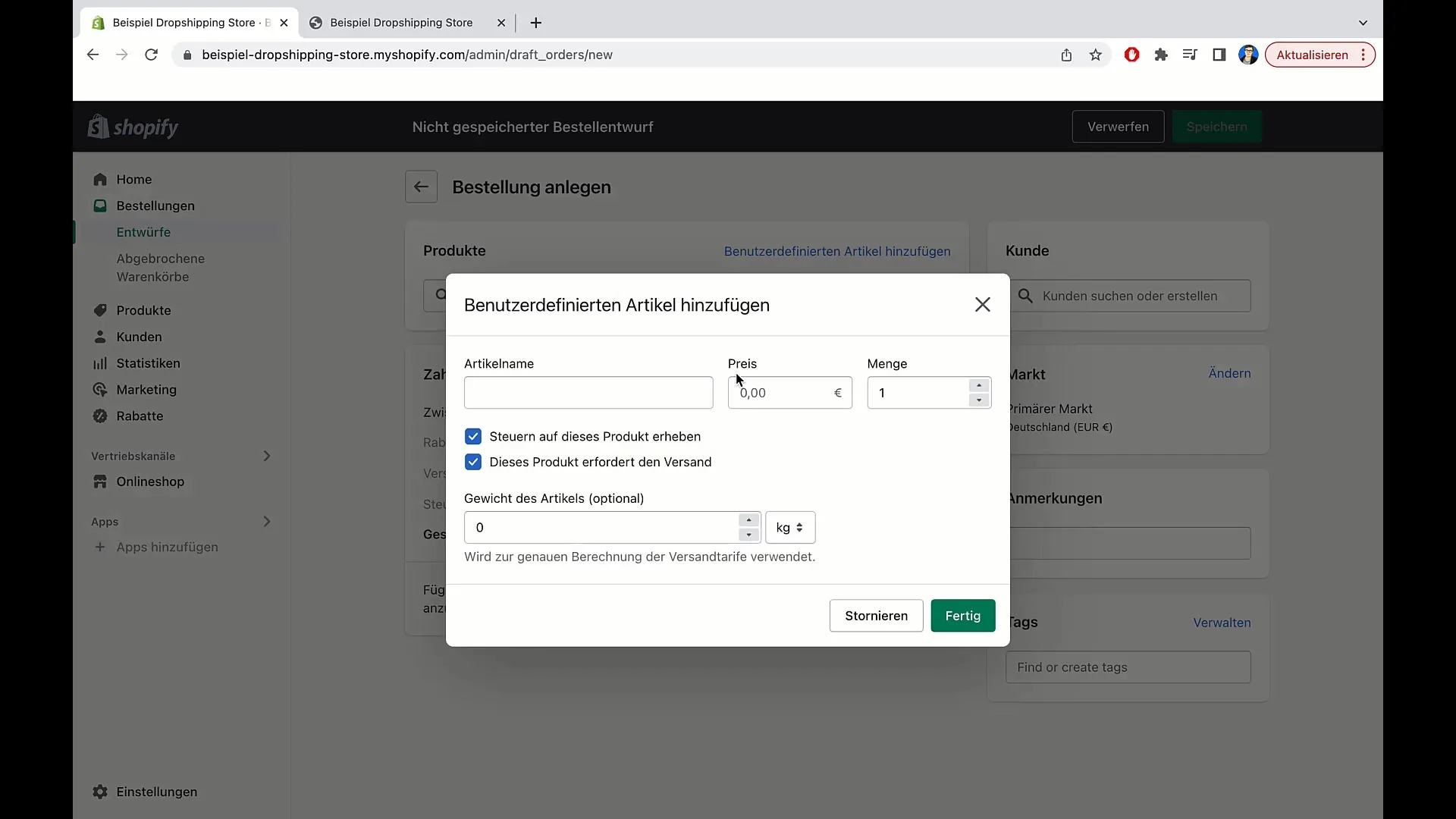Switch to first Beispiel Dropshipping Store tab

pyautogui.click(x=189, y=23)
